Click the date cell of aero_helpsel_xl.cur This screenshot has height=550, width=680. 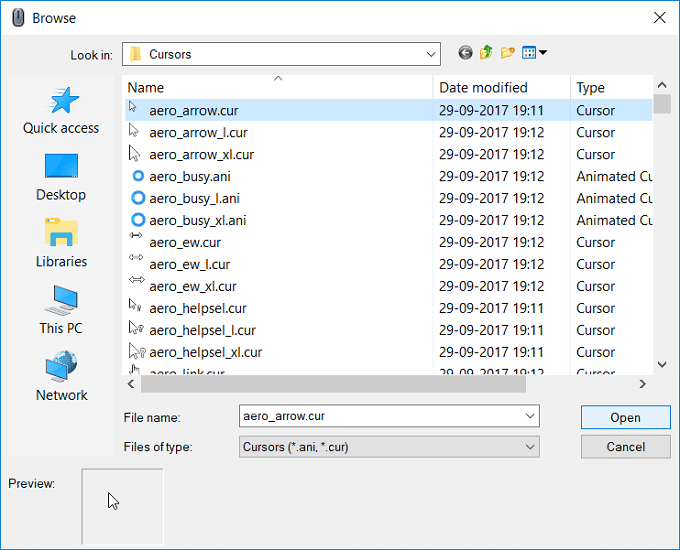491,352
